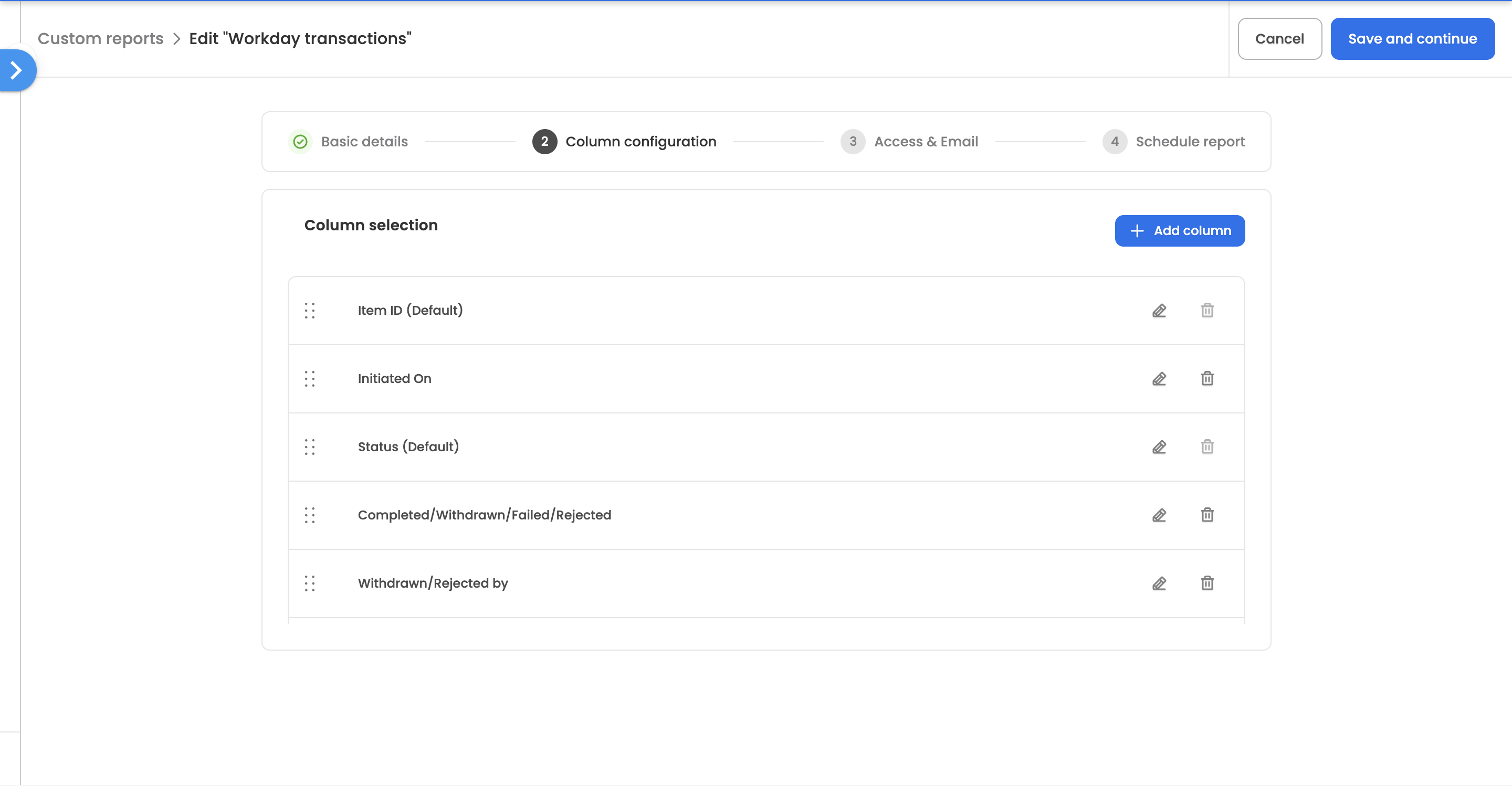
Task: Edit the Status (Default) column
Action: [x=1159, y=447]
